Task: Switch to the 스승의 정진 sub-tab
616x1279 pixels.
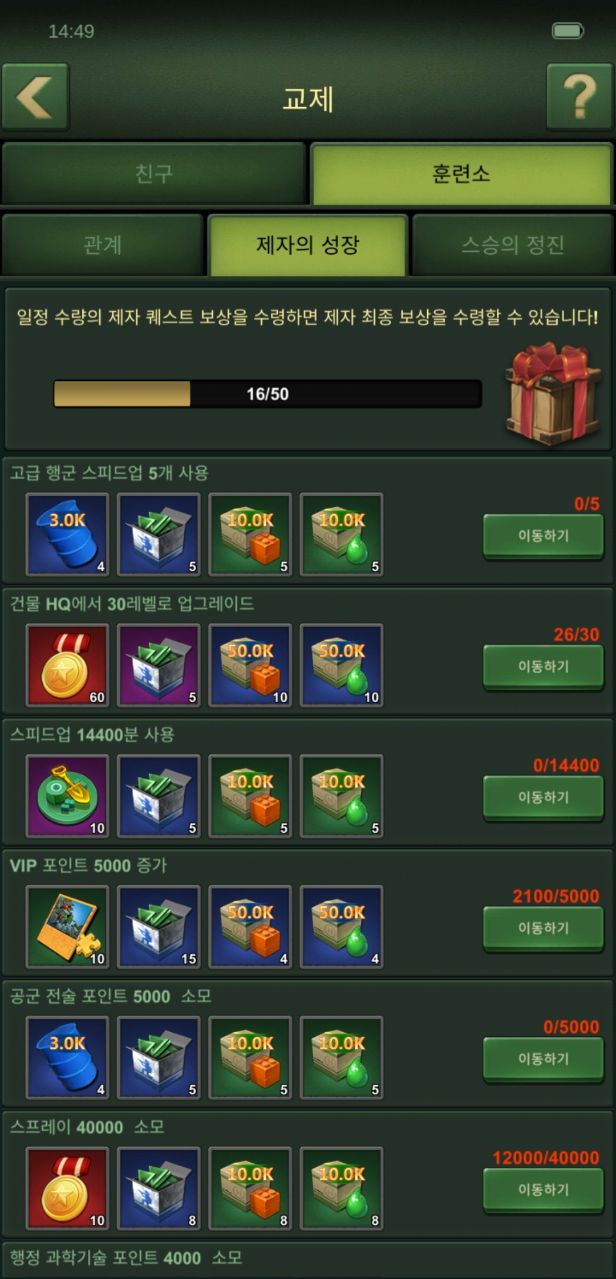Action: click(x=513, y=245)
